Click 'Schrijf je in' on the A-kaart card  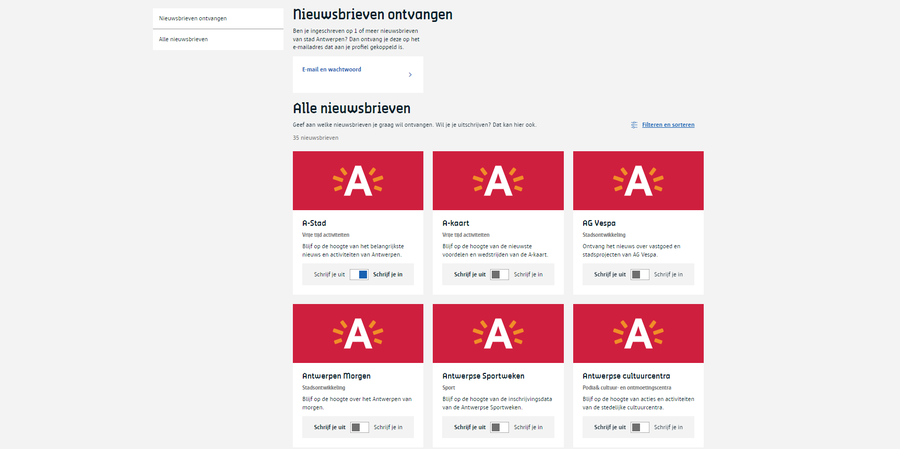point(528,274)
